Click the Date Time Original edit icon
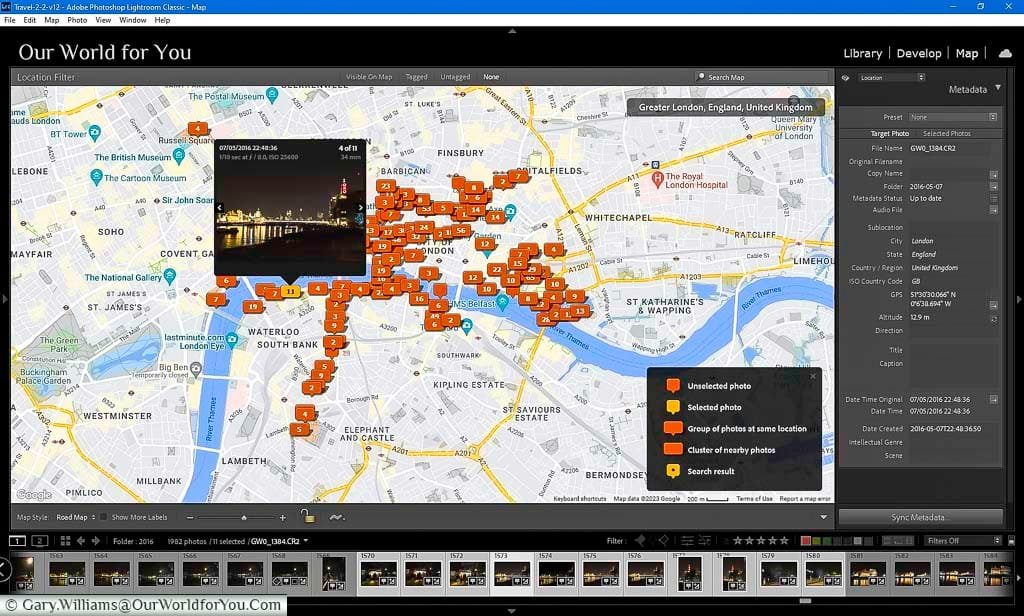Viewport: 1024px width, 616px height. (993, 399)
